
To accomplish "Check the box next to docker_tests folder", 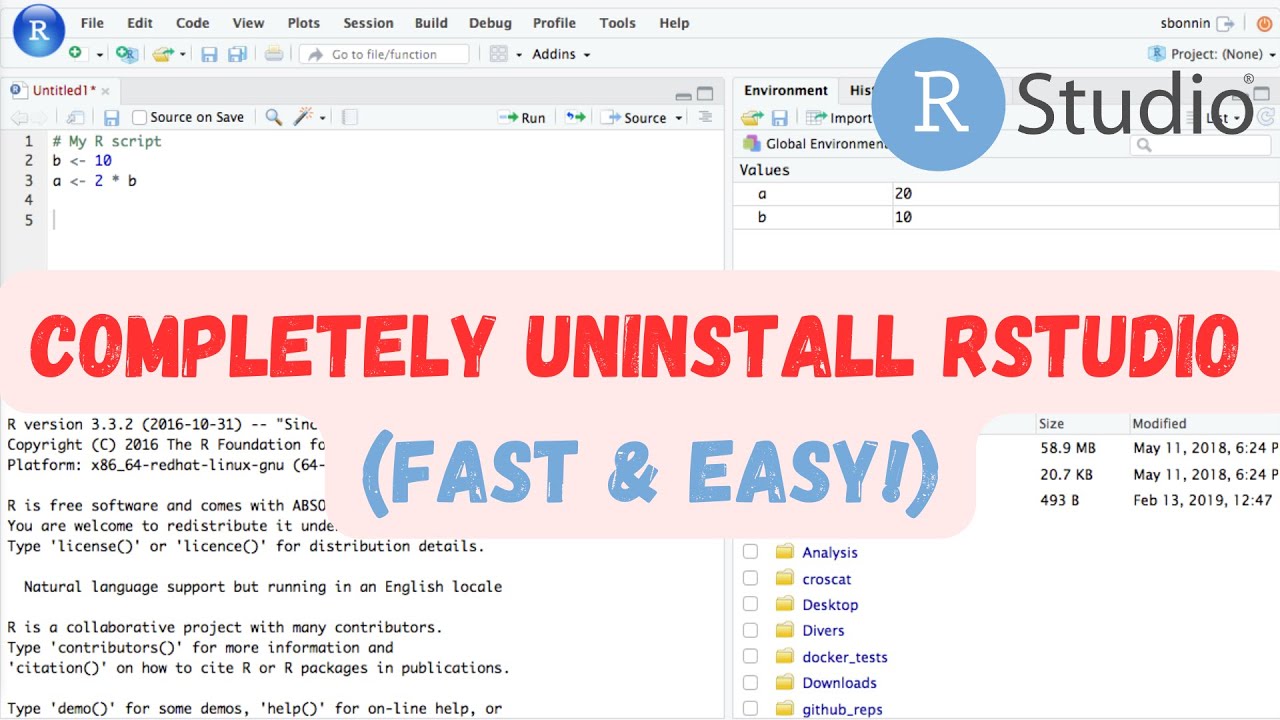I will 751,656.
